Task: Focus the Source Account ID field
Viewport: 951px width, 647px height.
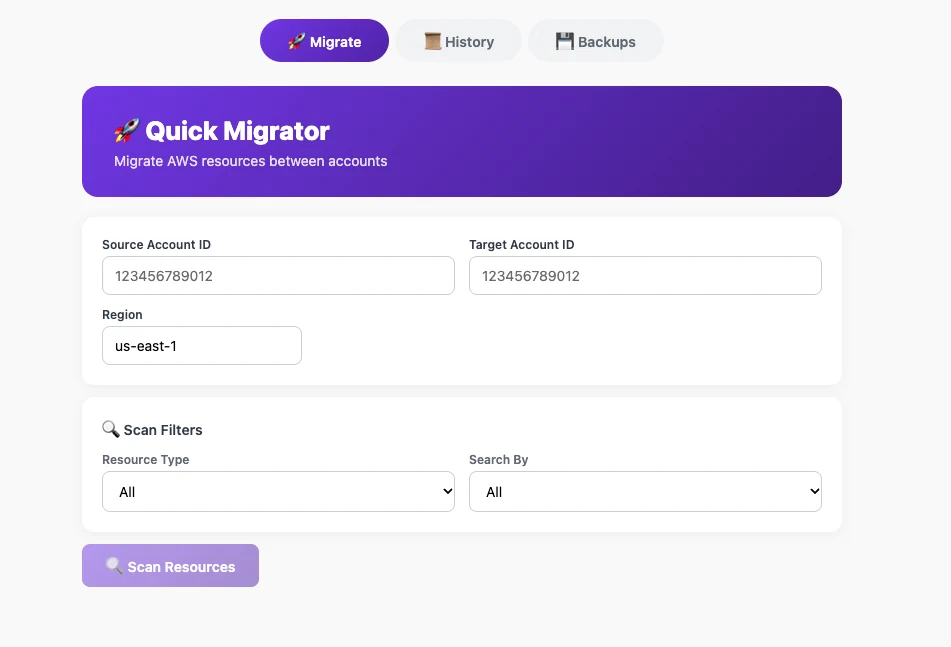Action: tap(278, 276)
